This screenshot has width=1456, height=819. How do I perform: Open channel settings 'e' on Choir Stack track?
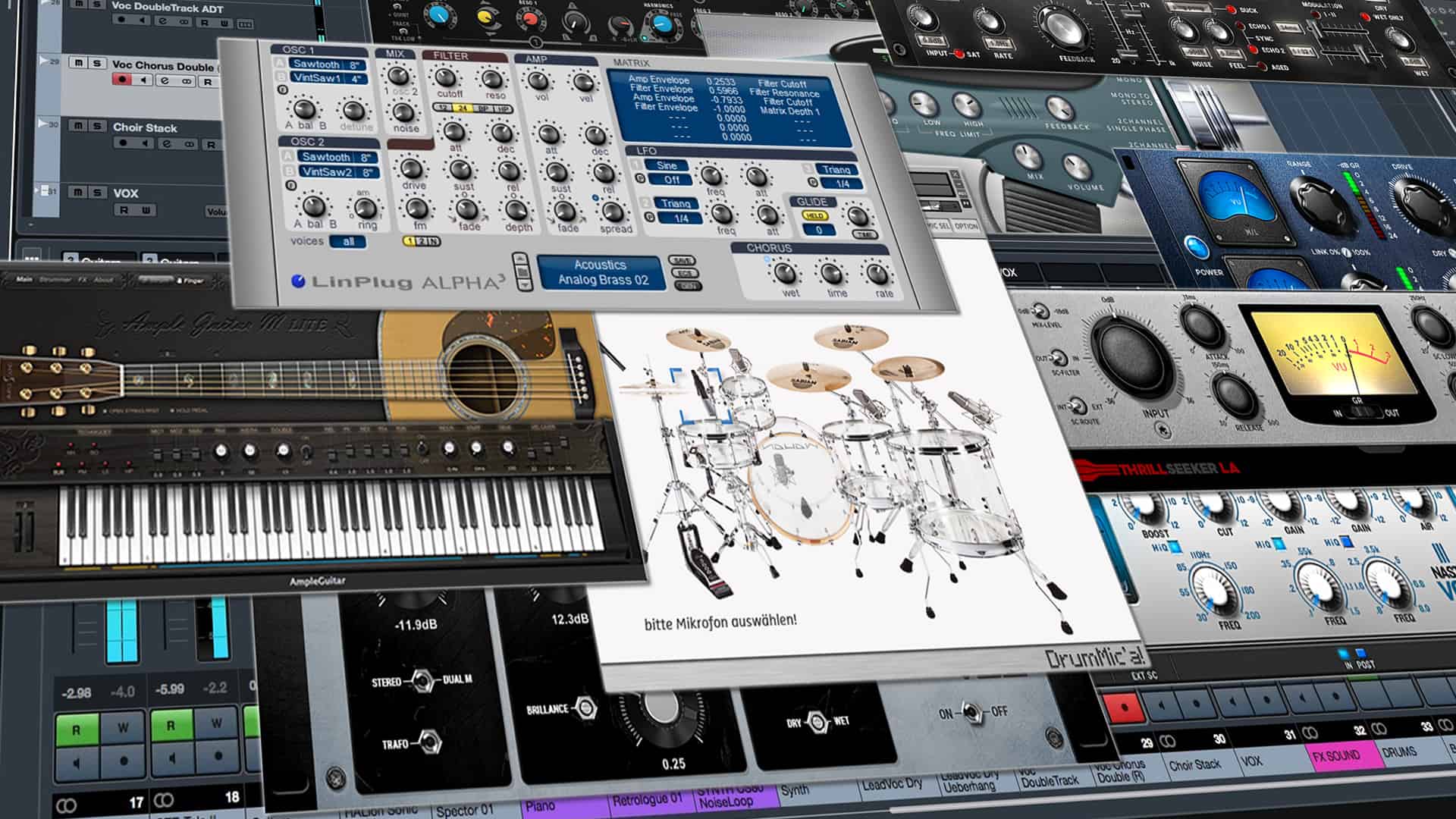pyautogui.click(x=166, y=143)
